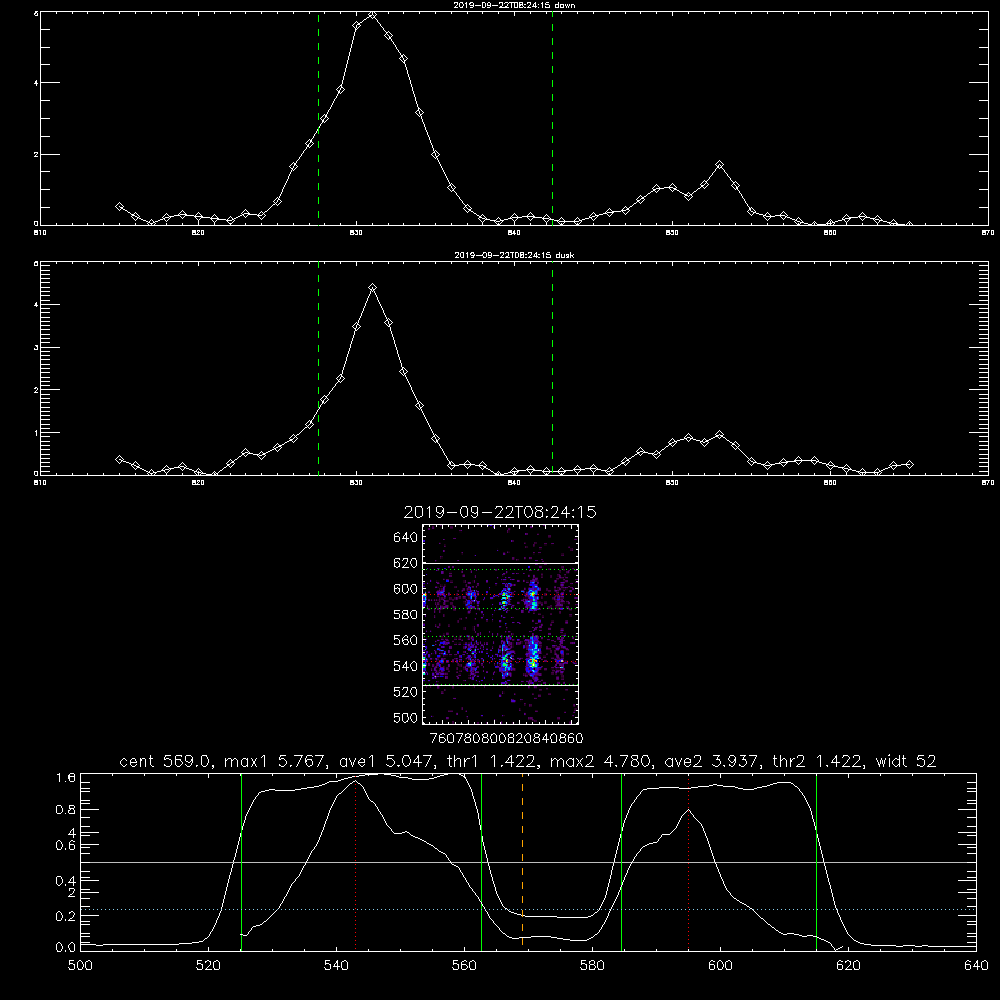1000x1000 pixels.
Task: Click the "760780800820840860" axis labels under spectral image
Action: point(506,739)
